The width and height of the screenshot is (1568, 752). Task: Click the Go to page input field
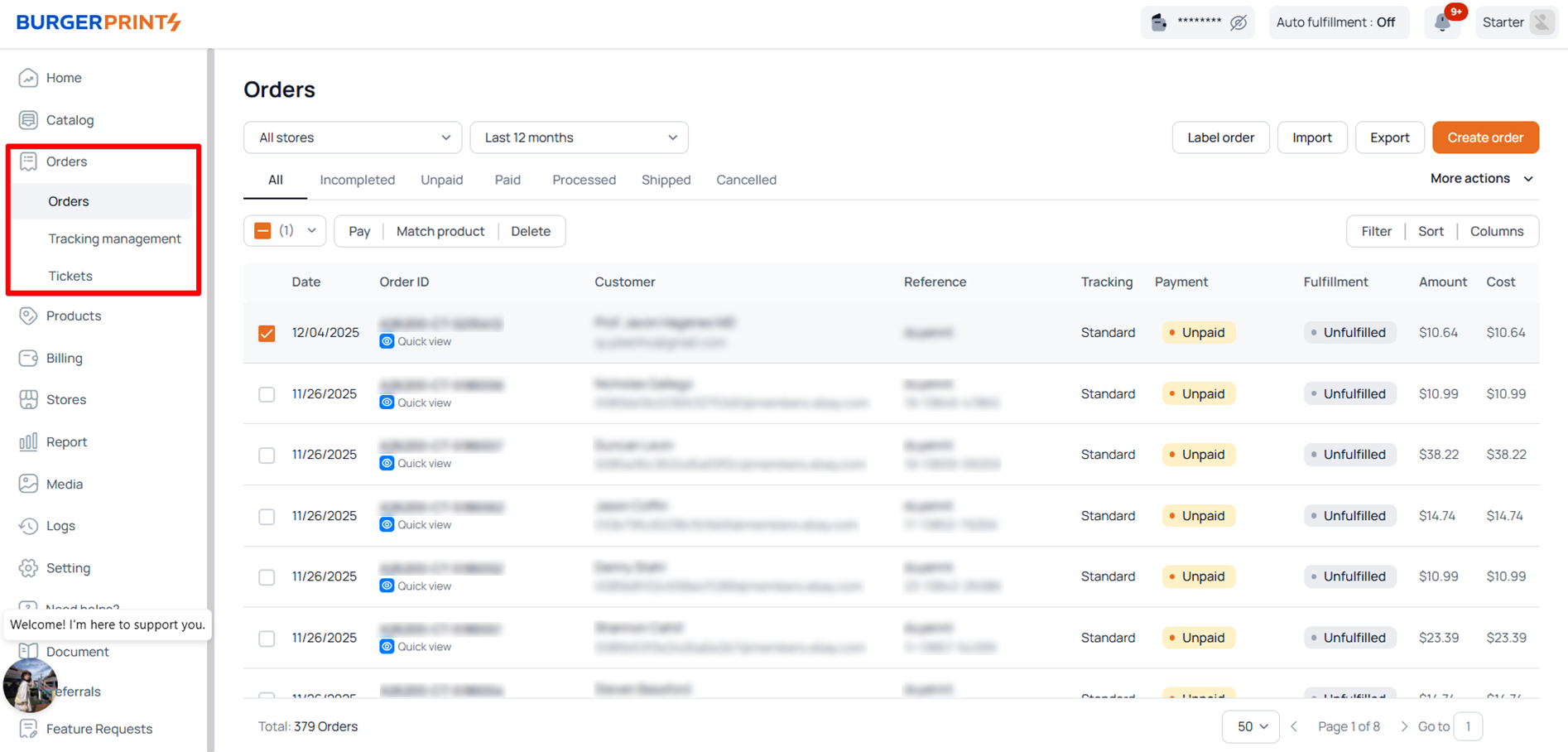(1468, 726)
